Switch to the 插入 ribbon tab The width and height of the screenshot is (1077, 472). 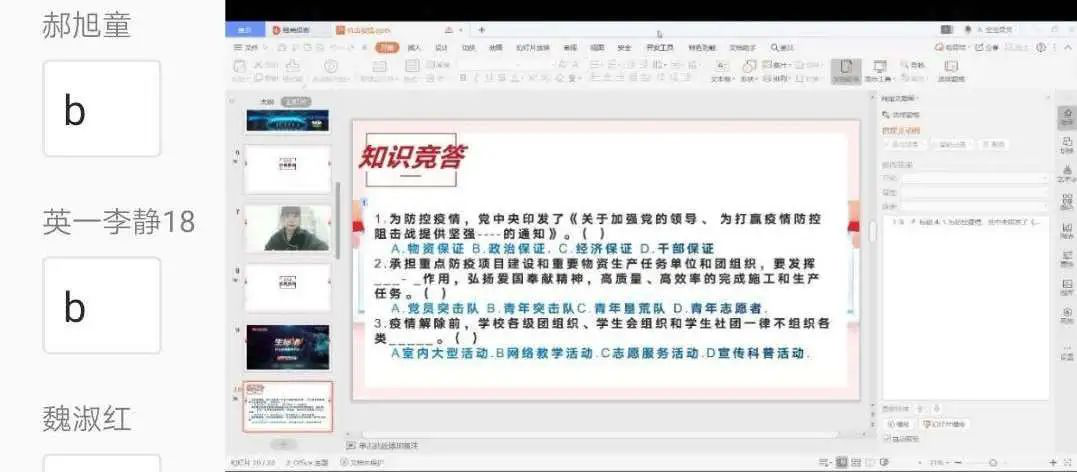tap(414, 47)
